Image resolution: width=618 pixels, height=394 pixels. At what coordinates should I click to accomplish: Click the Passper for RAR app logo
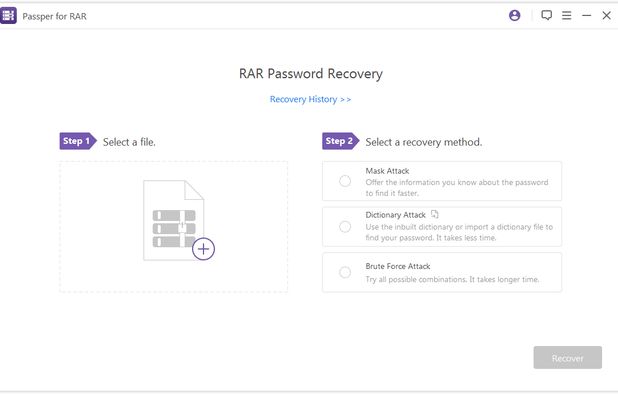coord(8,15)
